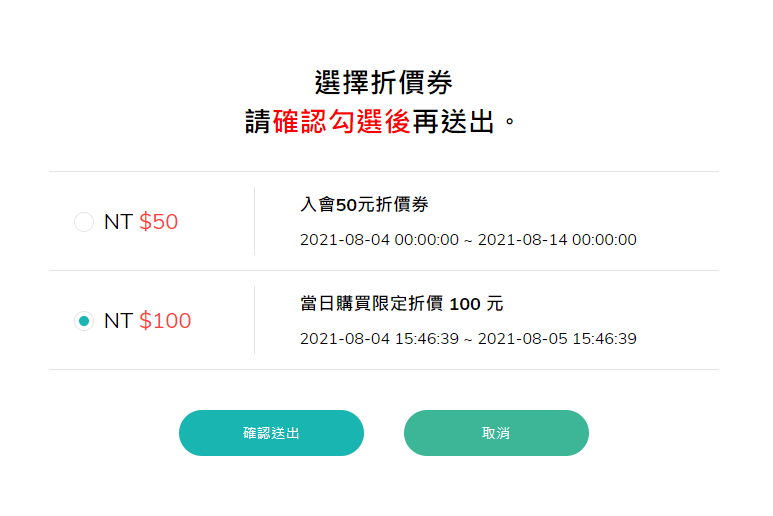This screenshot has height=516, width=773.
Task: Click the NT $100 amount label
Action: click(147, 321)
